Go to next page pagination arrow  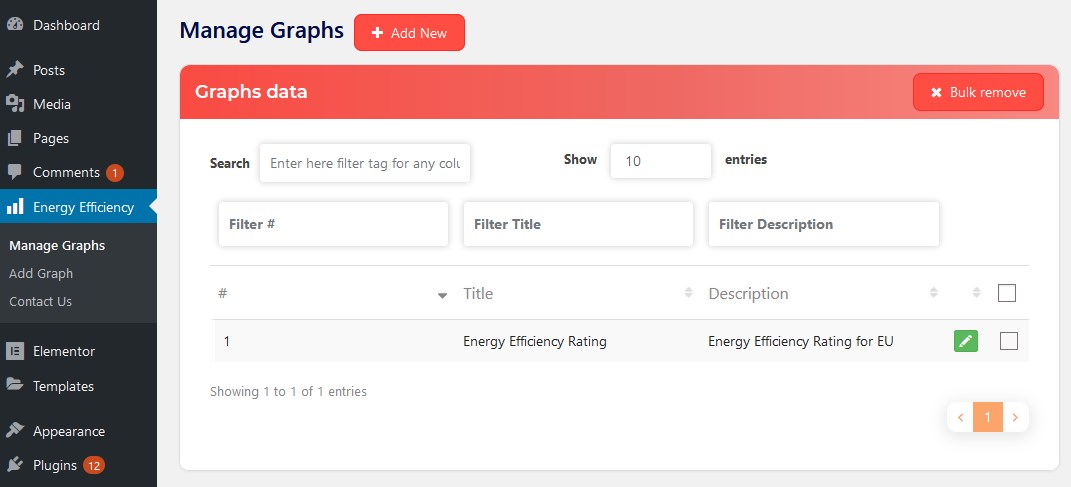tap(1015, 418)
